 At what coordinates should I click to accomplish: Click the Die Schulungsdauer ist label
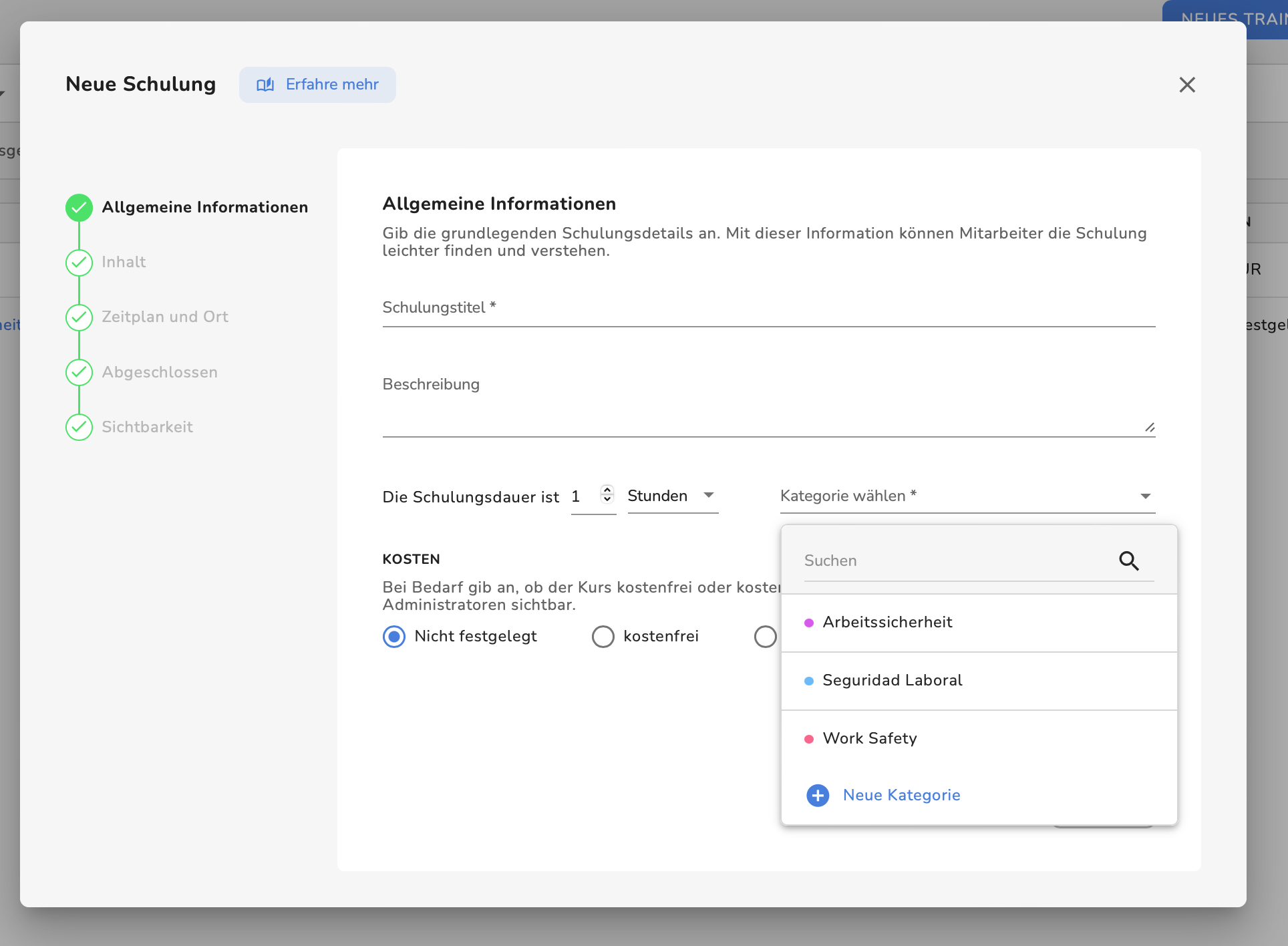[x=470, y=497]
